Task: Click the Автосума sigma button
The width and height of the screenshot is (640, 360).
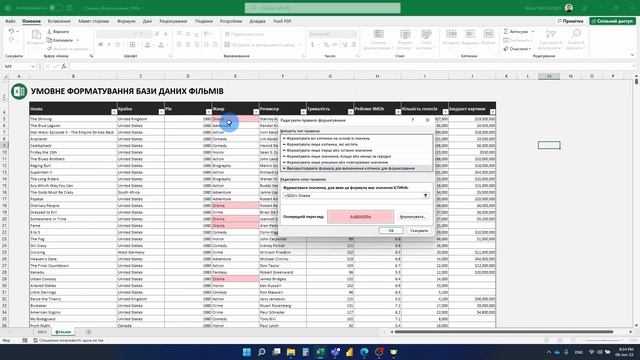Action: coord(516,31)
